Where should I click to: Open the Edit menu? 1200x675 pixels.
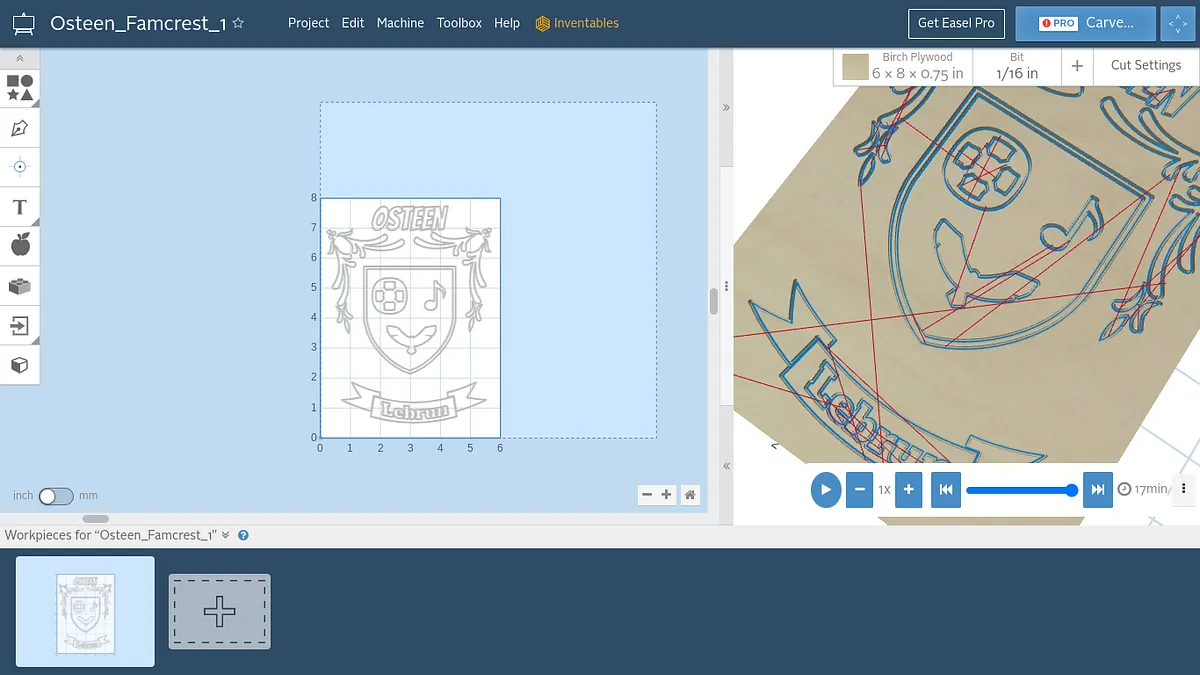tap(353, 23)
